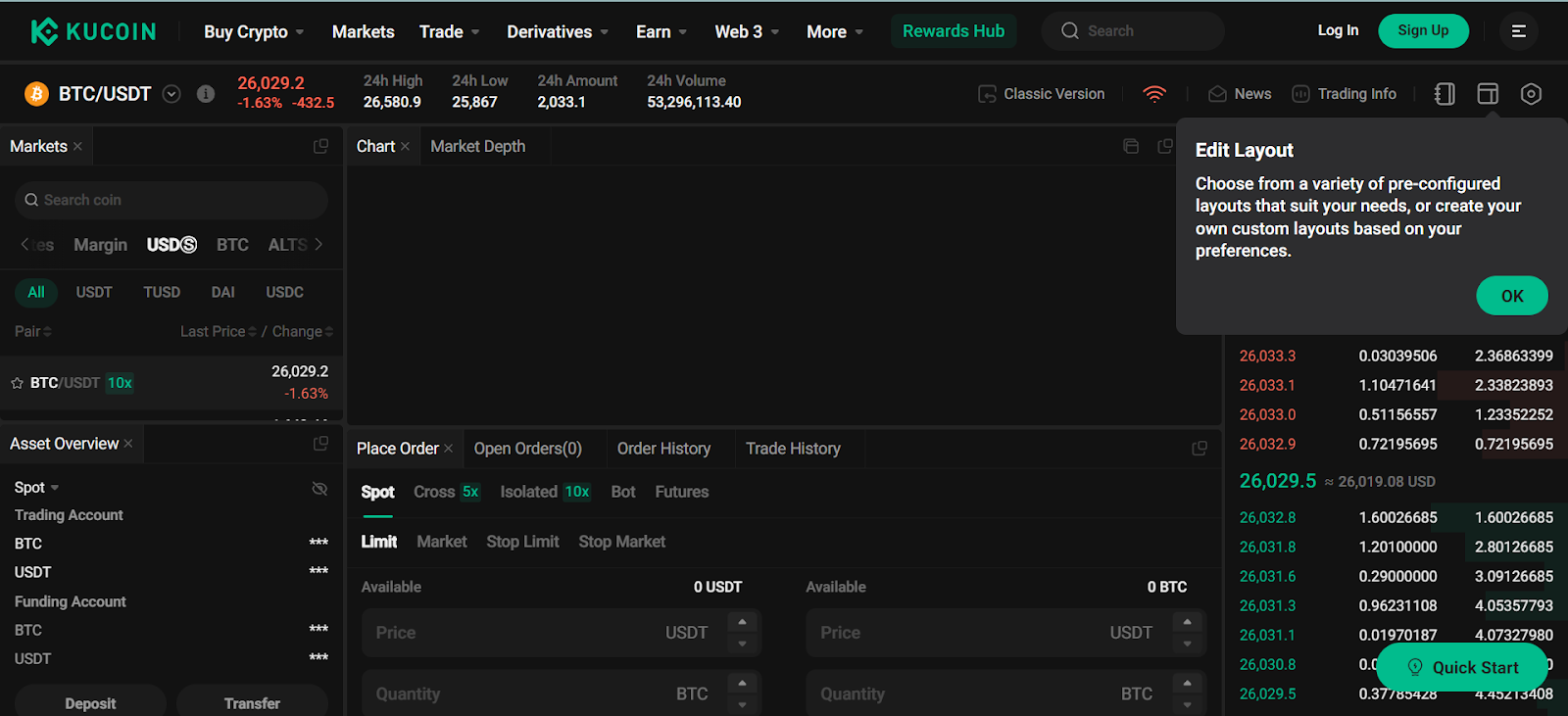Screen dimensions: 1568x716
Task: Close the Chart tab
Action: pos(405,146)
